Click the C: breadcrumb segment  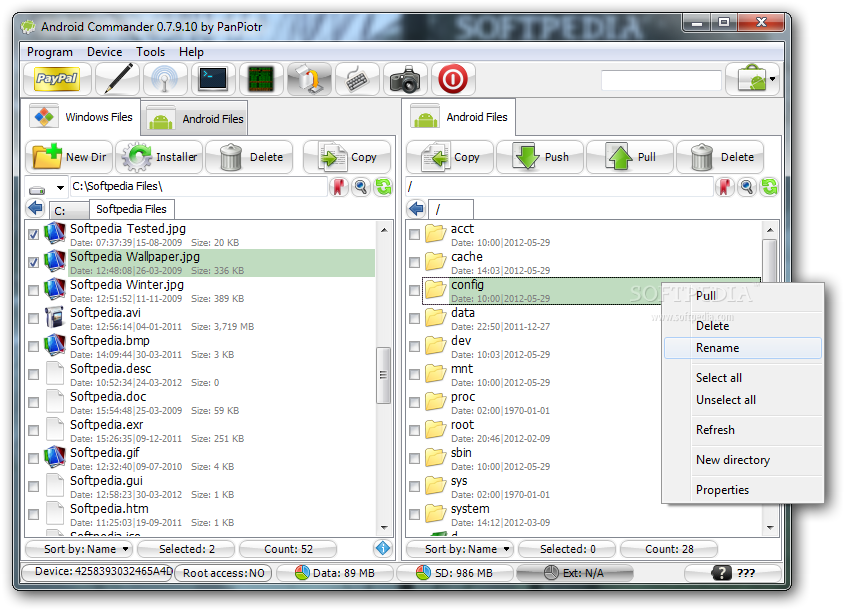click(x=70, y=211)
